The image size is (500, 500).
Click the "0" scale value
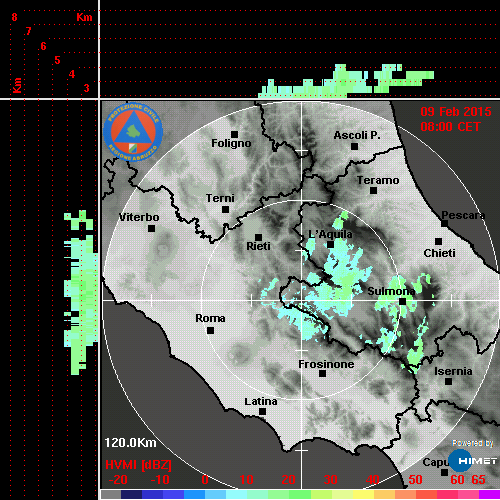[205, 480]
